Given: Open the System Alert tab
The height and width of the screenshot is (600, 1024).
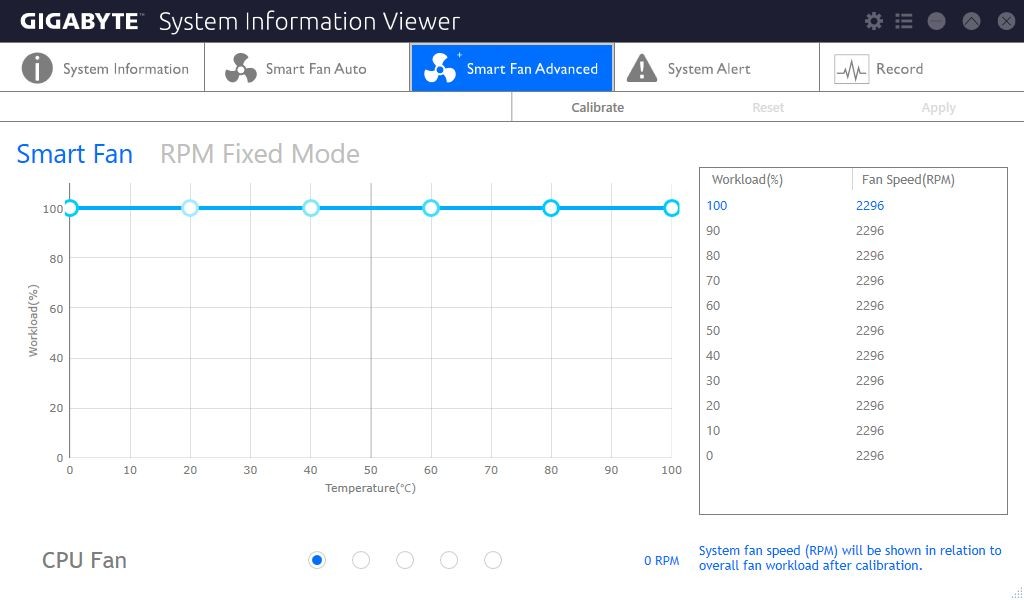Looking at the screenshot, I should click(716, 67).
